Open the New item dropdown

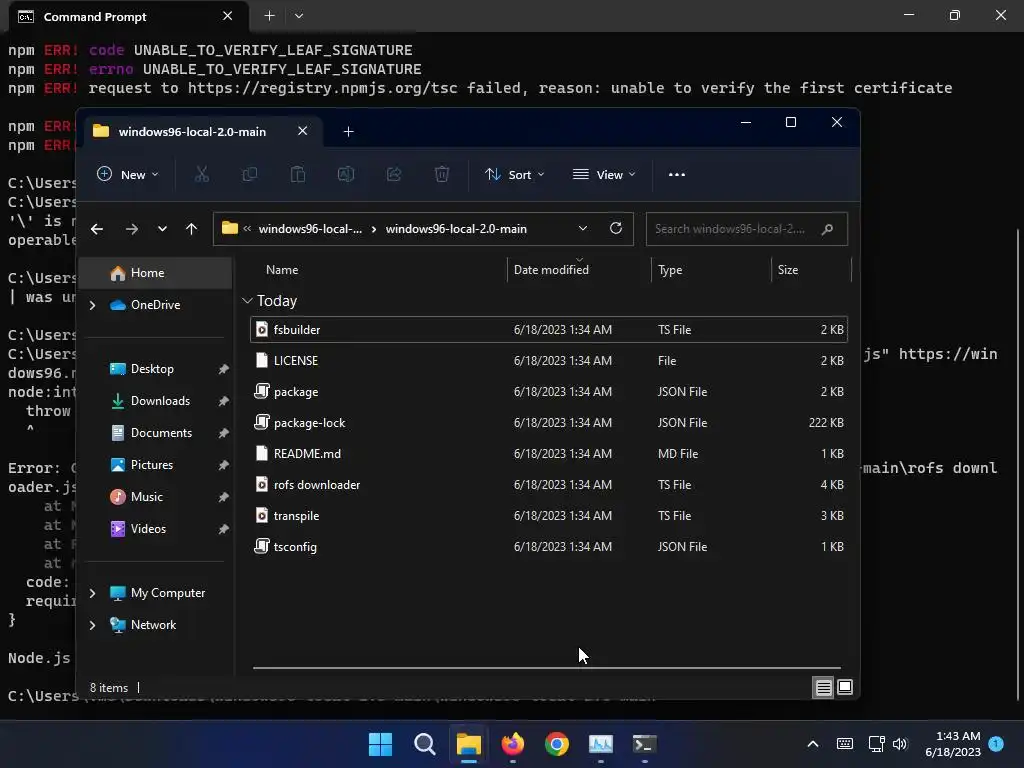(x=128, y=174)
